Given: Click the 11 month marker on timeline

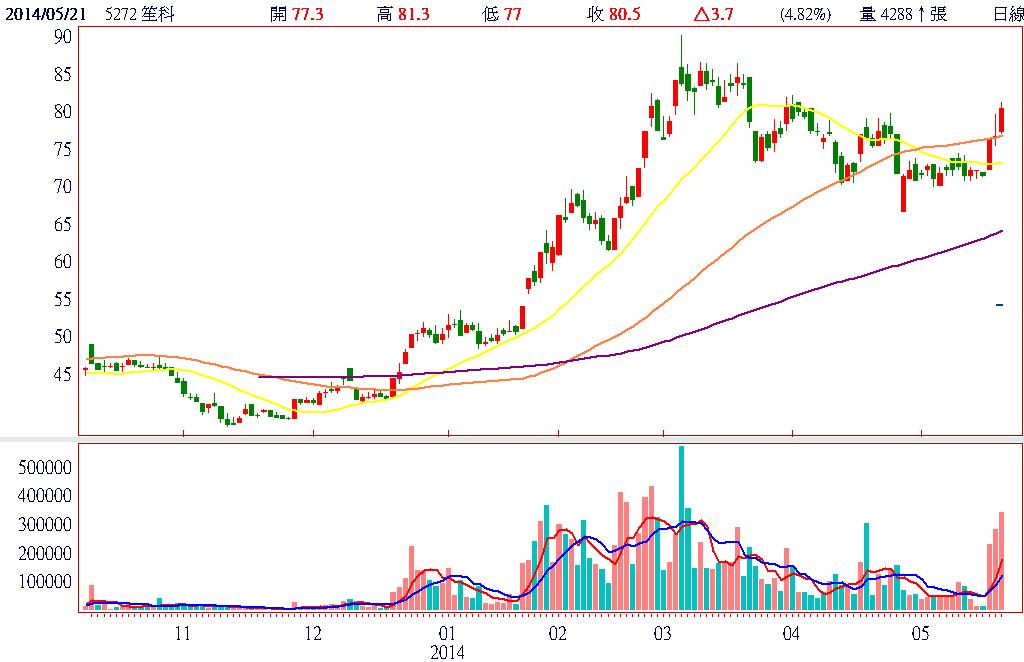Looking at the screenshot, I should pos(183,633).
